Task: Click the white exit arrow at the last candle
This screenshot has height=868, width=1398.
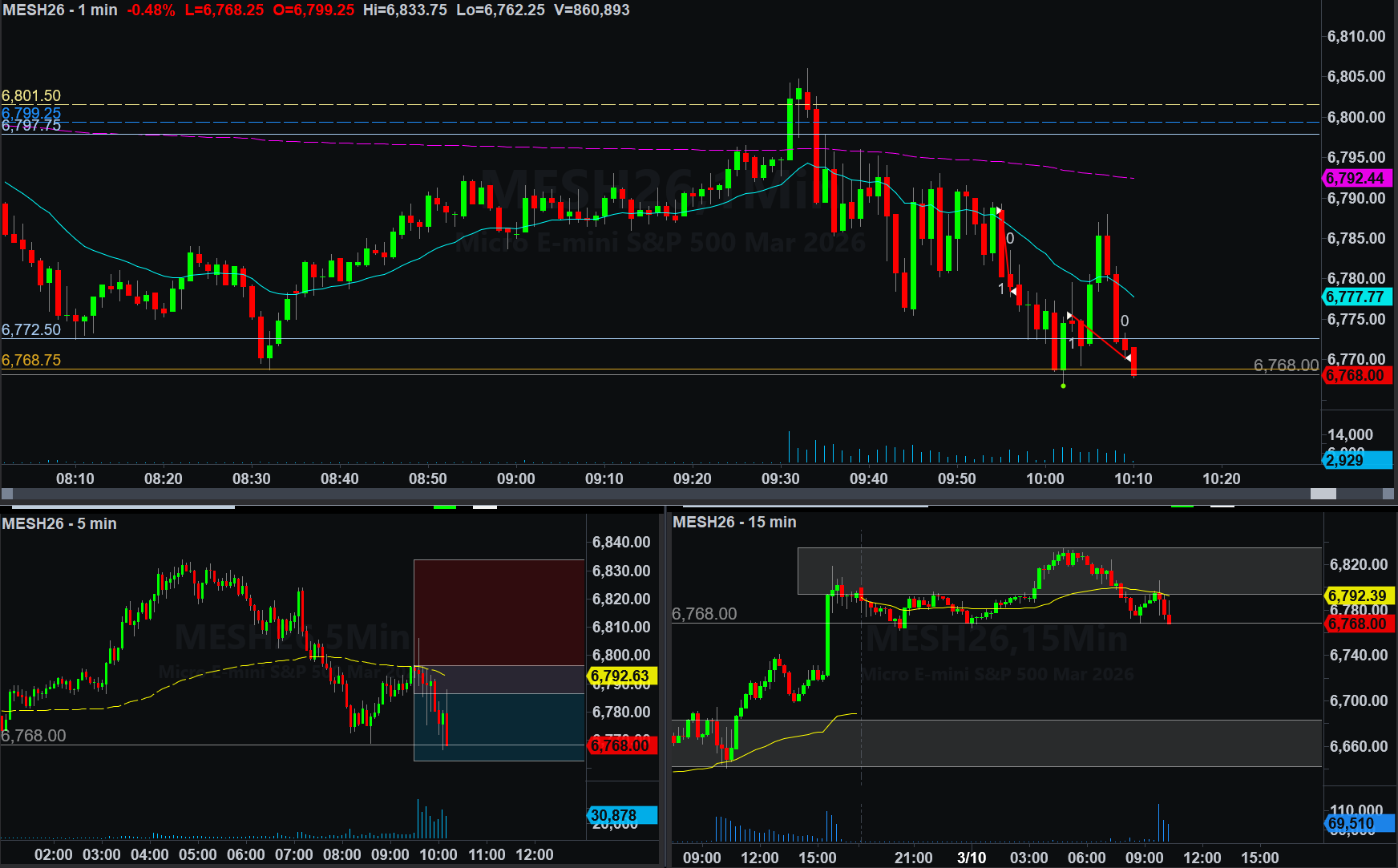Action: tap(1129, 357)
